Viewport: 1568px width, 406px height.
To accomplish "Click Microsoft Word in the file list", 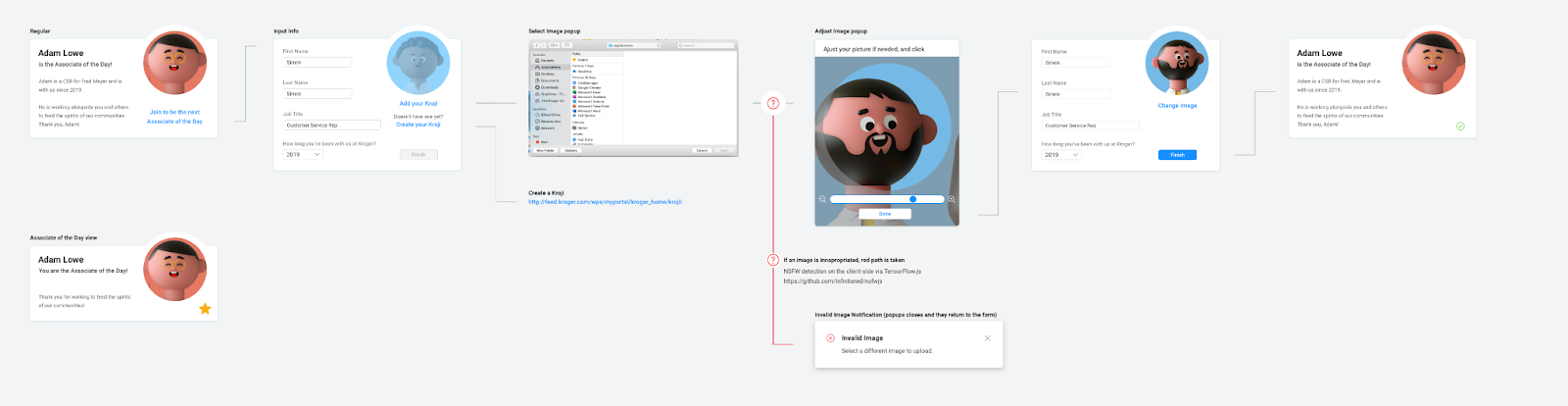I will pos(587,111).
